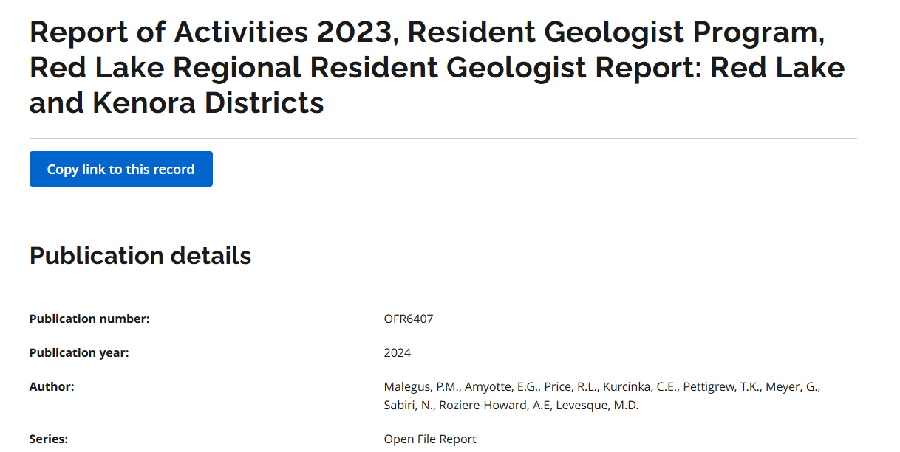This screenshot has height=452, width=900.
Task: Click author name Kurcinka, C.E.
Action: 640,387
